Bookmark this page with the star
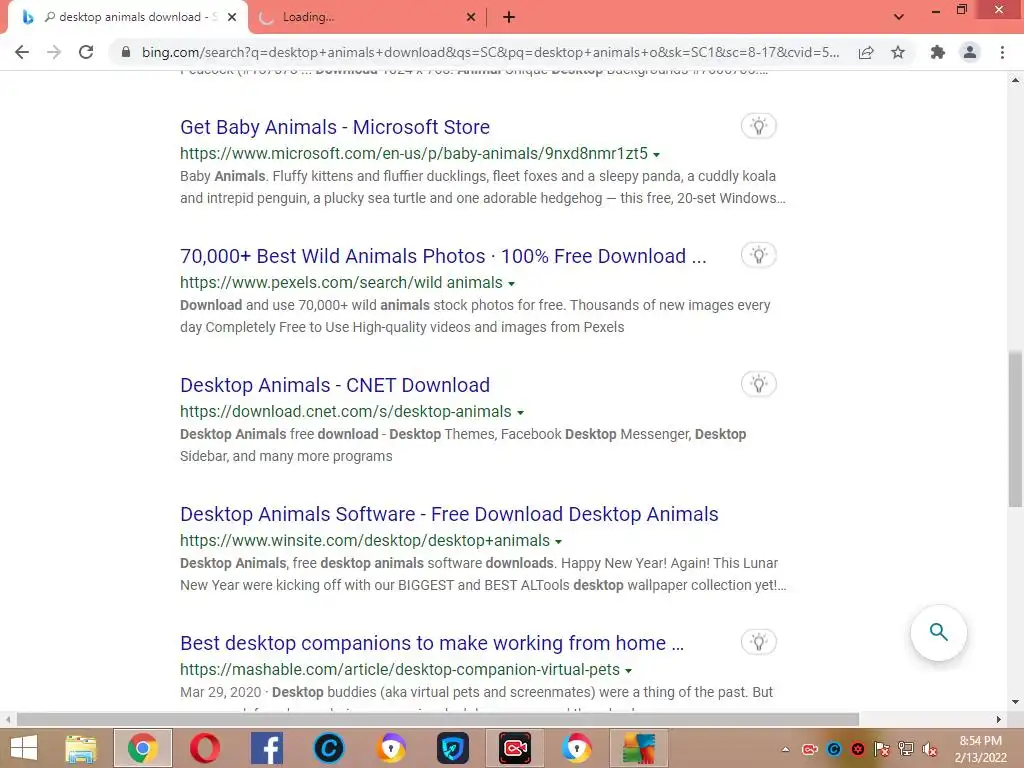 click(898, 52)
